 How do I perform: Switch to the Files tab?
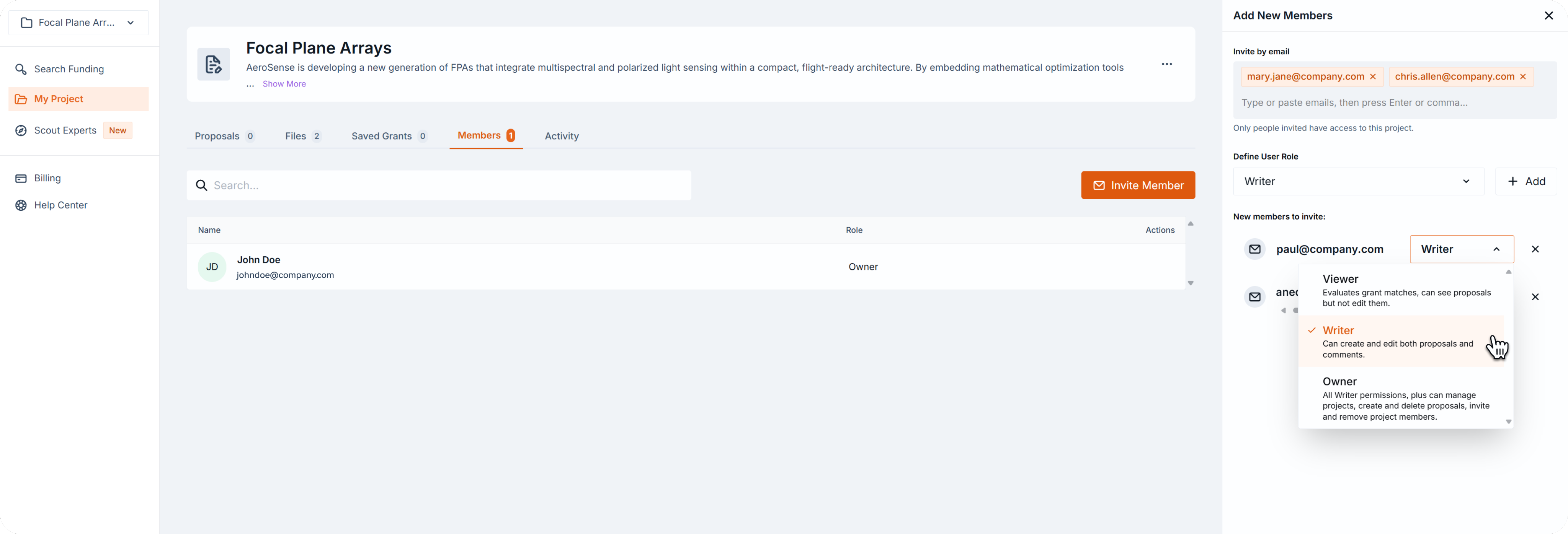tap(302, 136)
